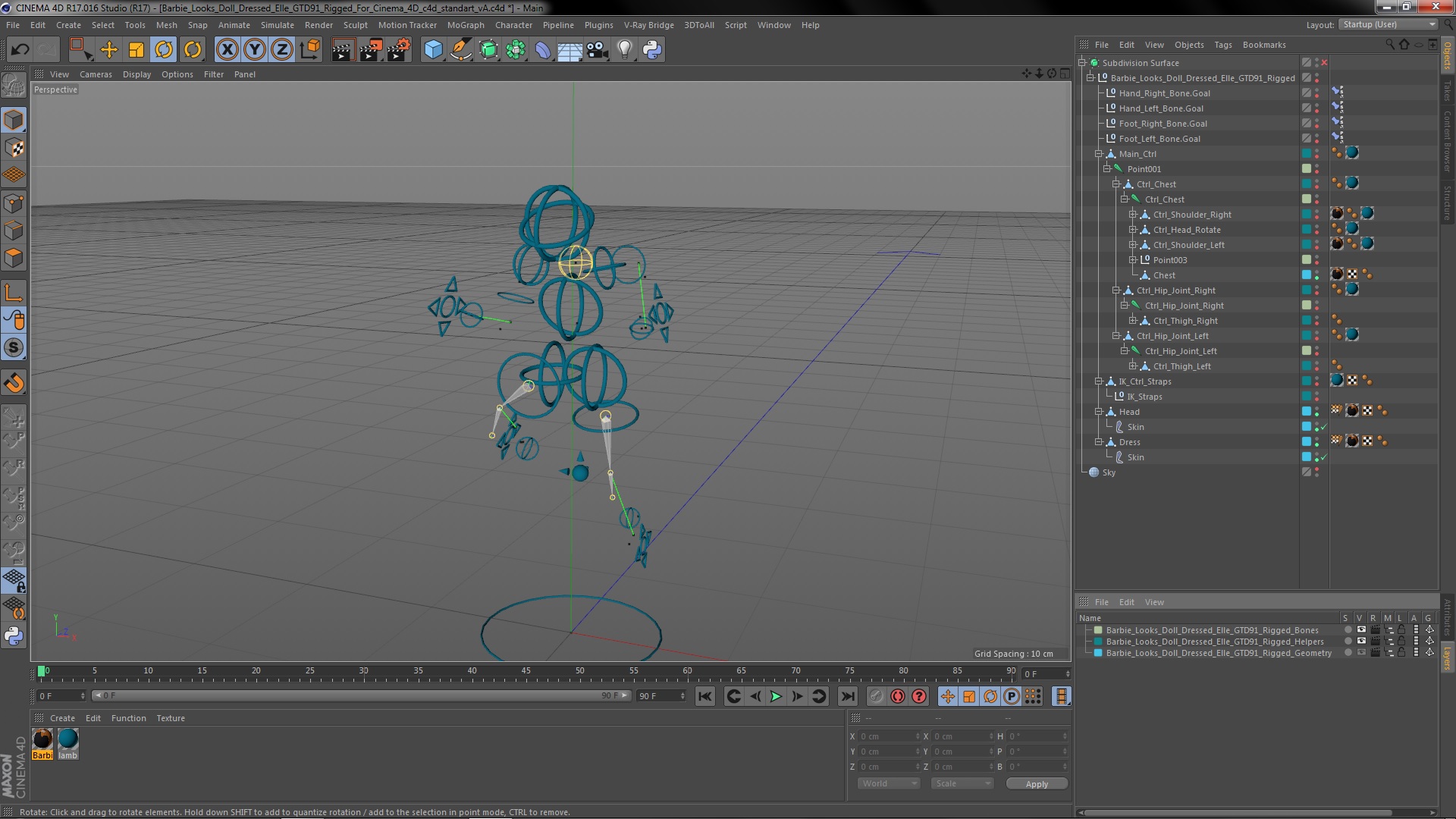Open the World coordinate dropdown
Viewport: 1456px width, 819px height.
pos(889,783)
